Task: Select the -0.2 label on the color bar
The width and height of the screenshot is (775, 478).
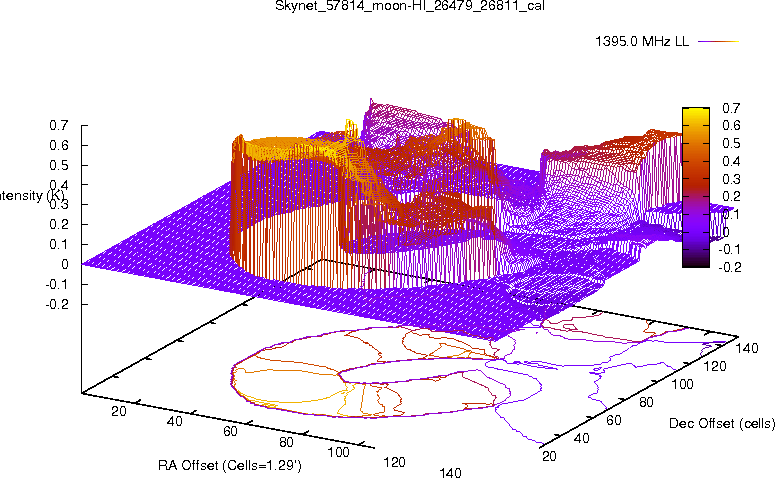Action: click(730, 267)
